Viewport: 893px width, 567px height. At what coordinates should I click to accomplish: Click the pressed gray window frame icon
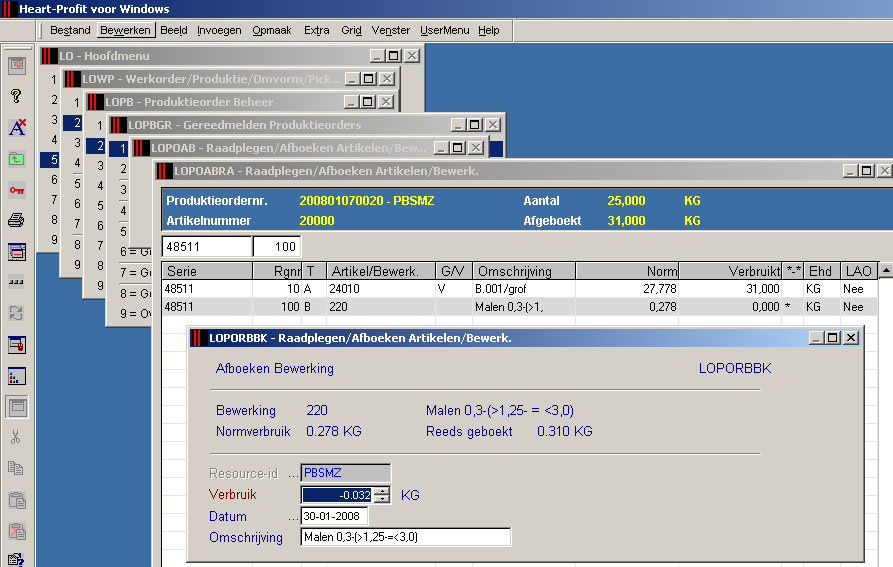(x=17, y=407)
